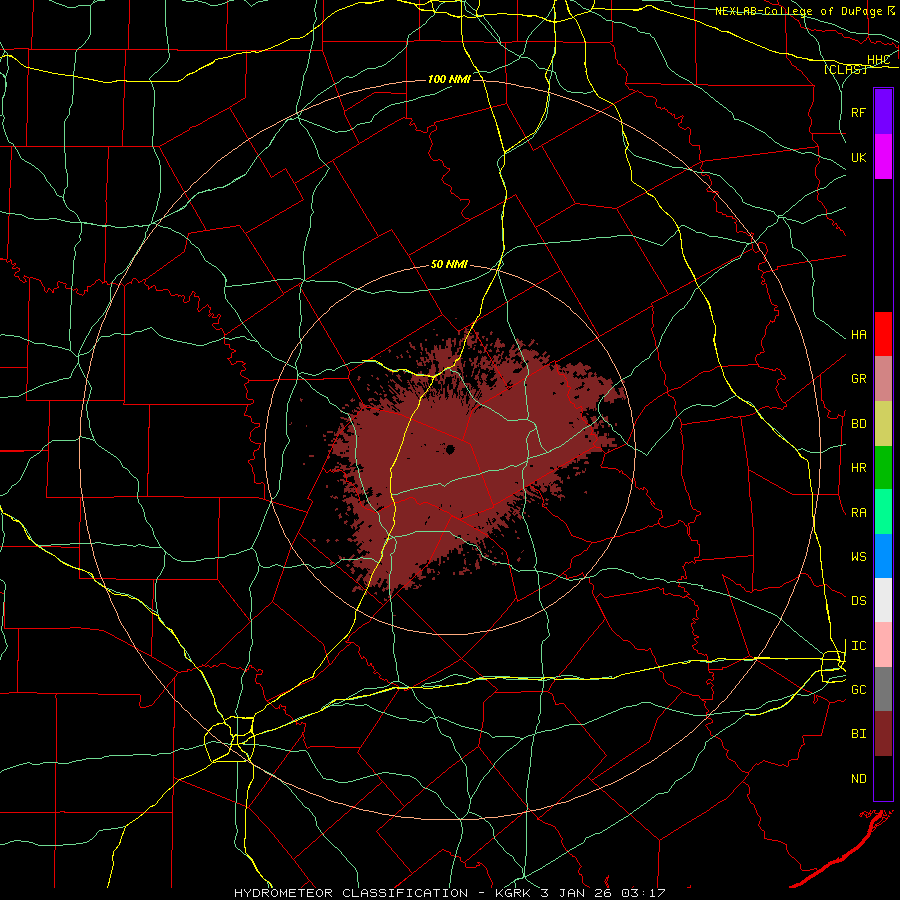Click the GR legend label
This screenshot has width=900, height=900.
pos(858,379)
